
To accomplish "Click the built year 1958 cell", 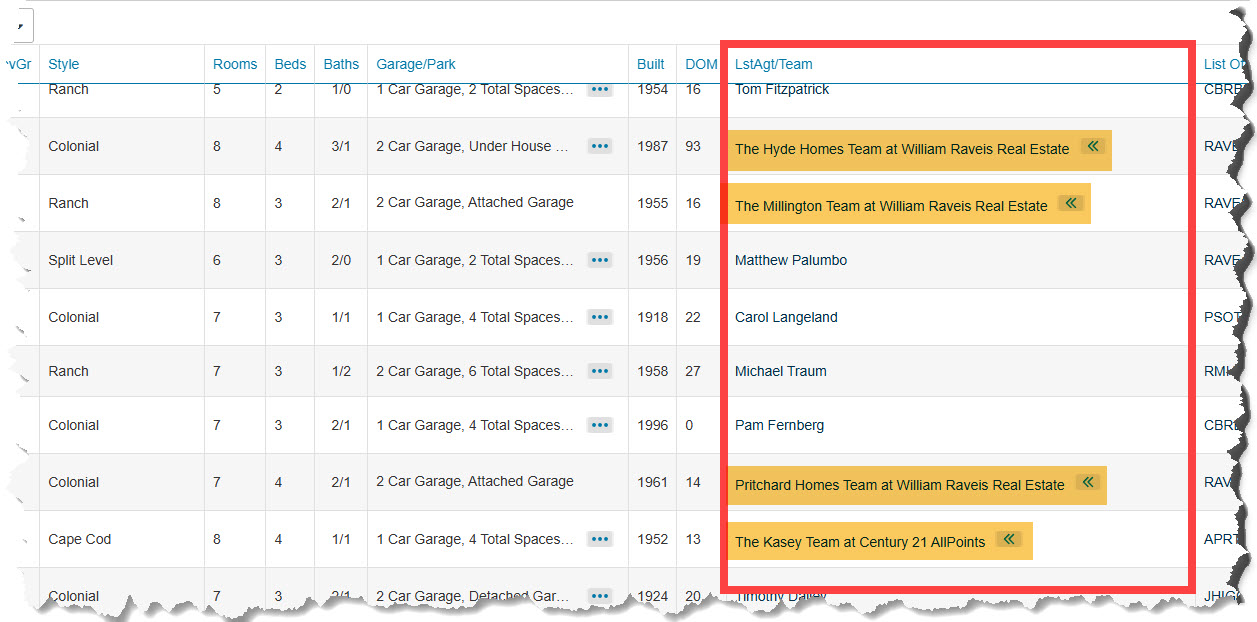I will (x=652, y=371).
